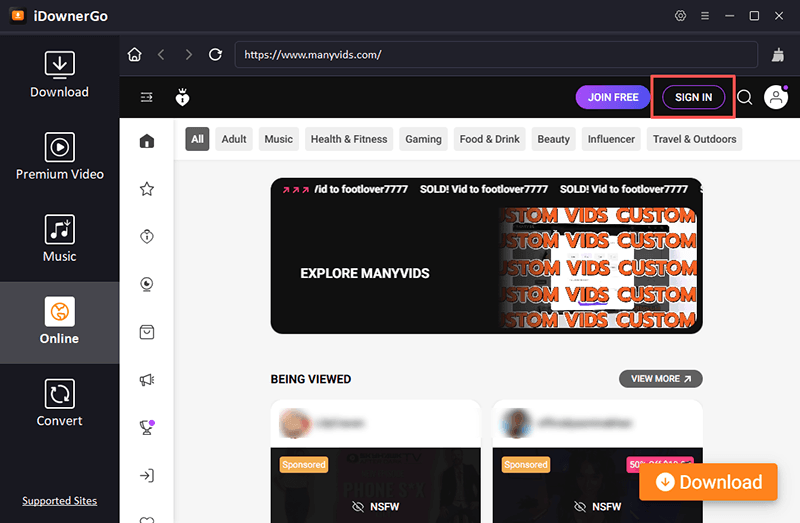The height and width of the screenshot is (523, 800).
Task: Click the SIGN IN button
Action: (693, 97)
